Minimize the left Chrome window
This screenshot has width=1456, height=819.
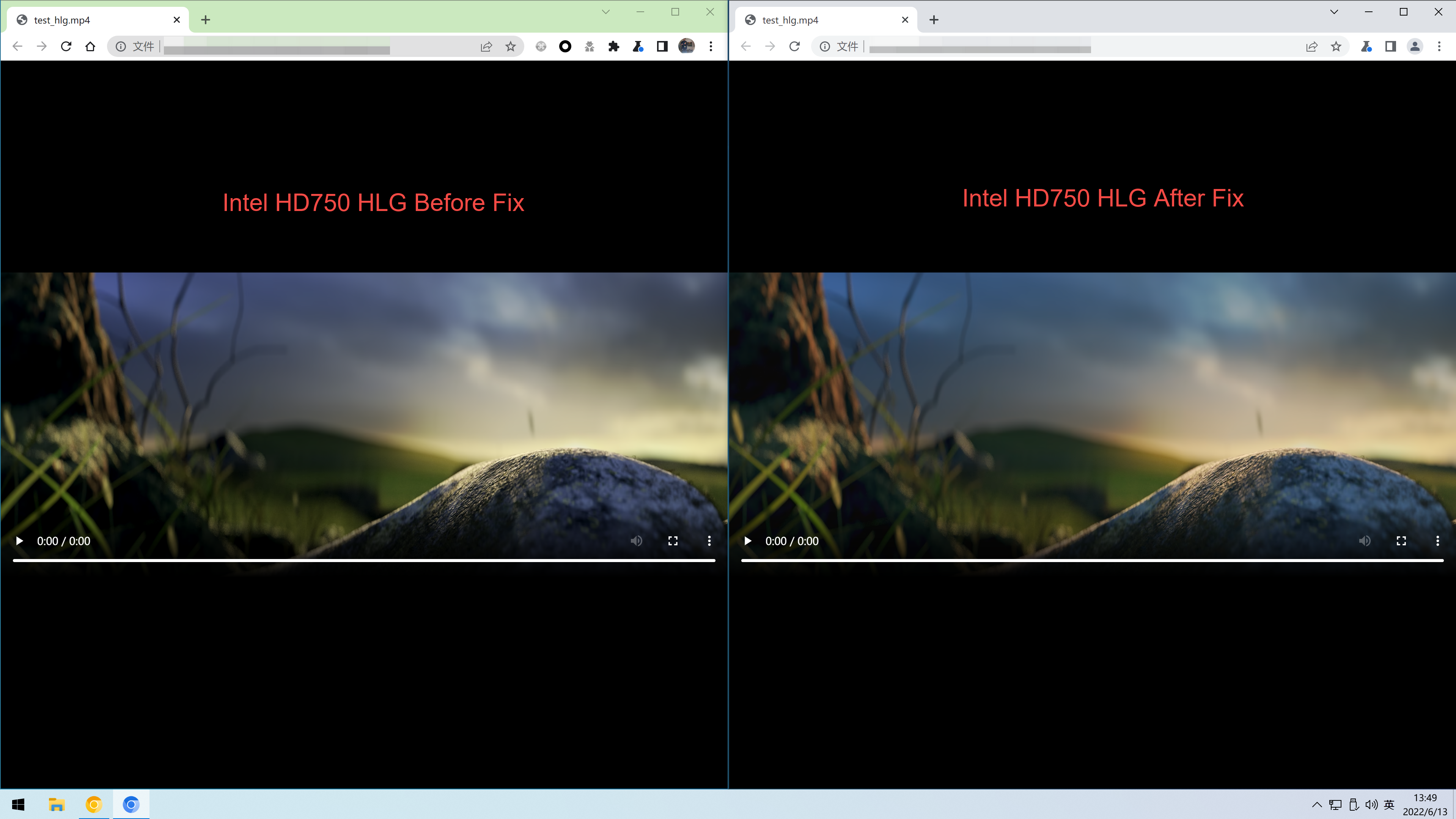tap(640, 12)
